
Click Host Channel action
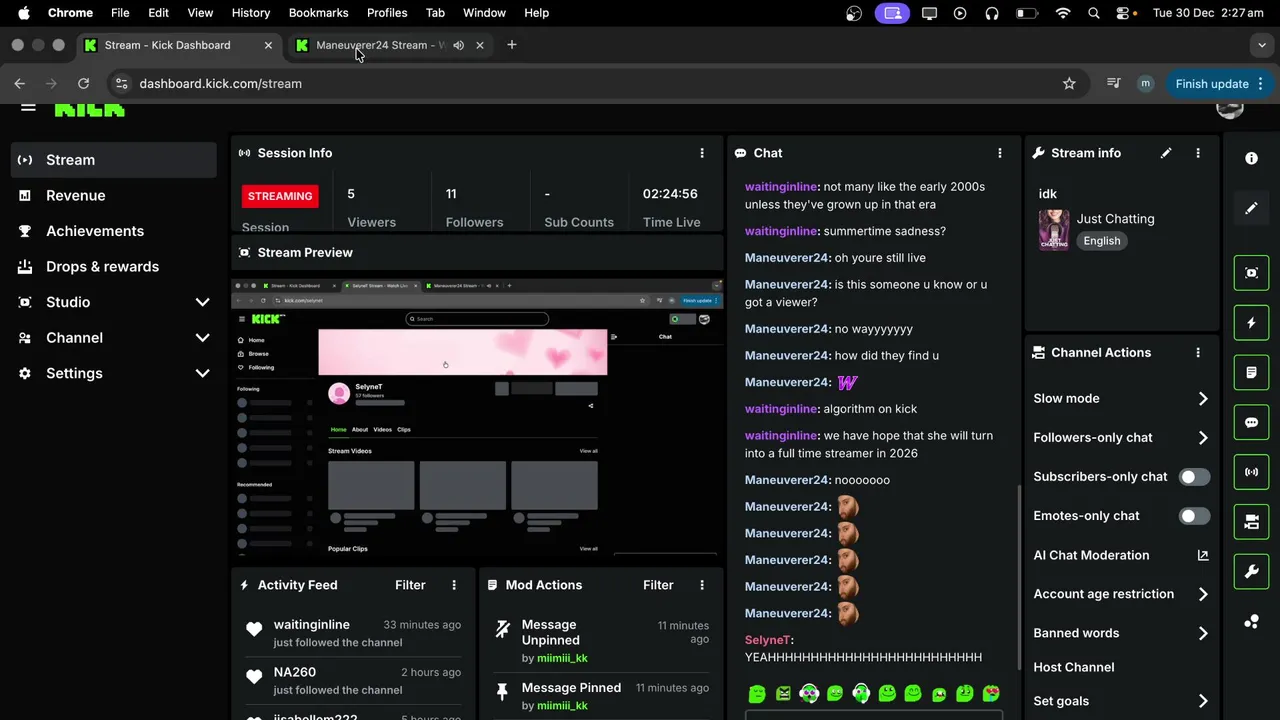coord(1074,667)
